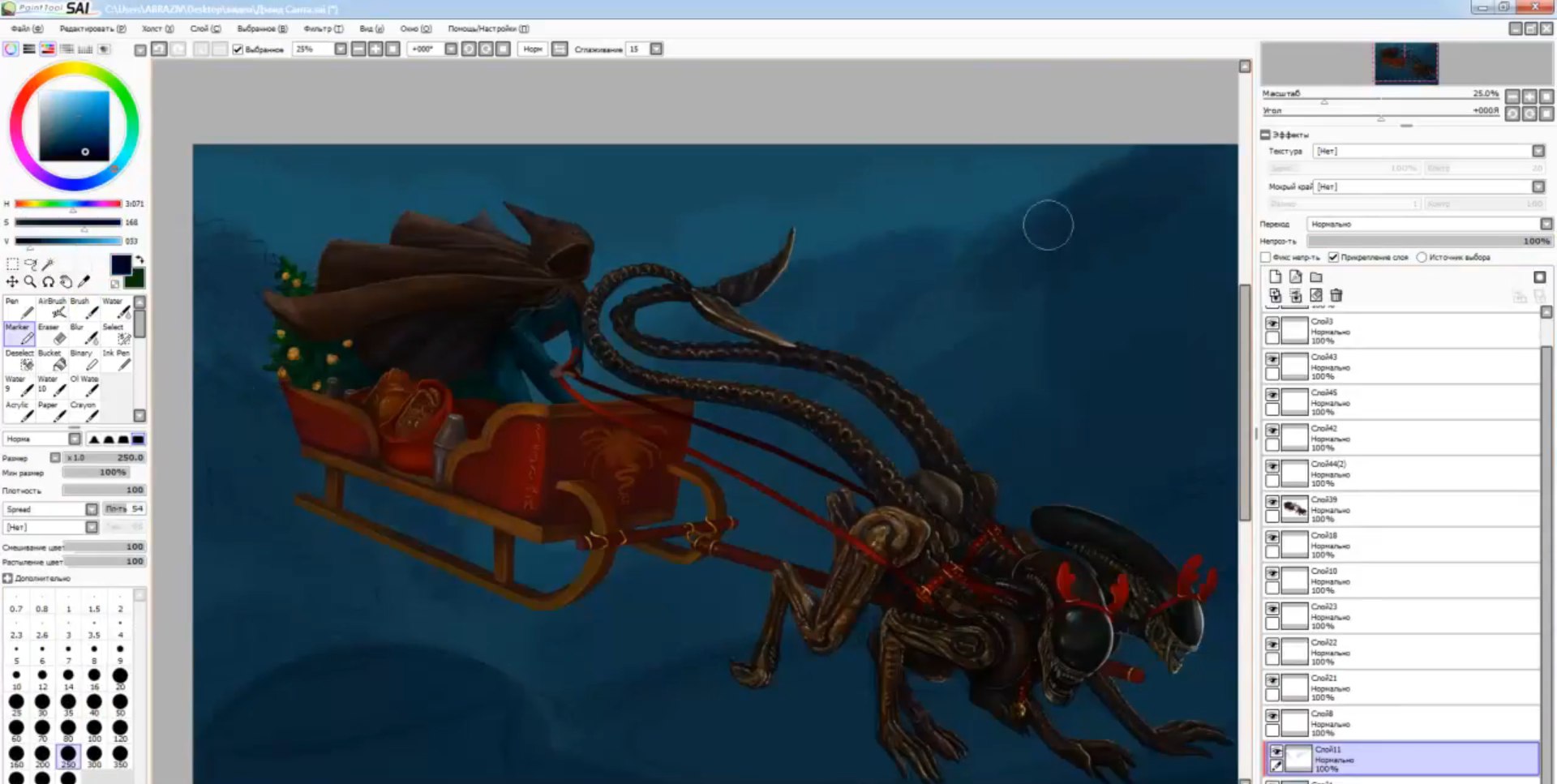Pick the Bucket fill tool
Screen dimensions: 1557x784
pyautogui.click(x=52, y=359)
